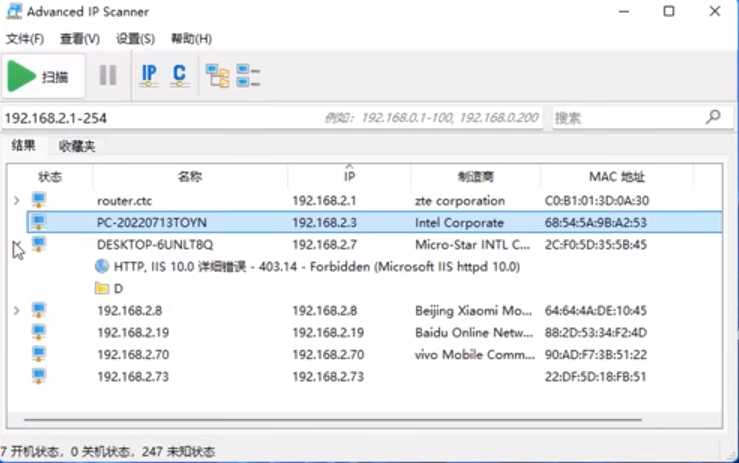
Task: Click the computer icon for router.ctc
Action: (39, 200)
